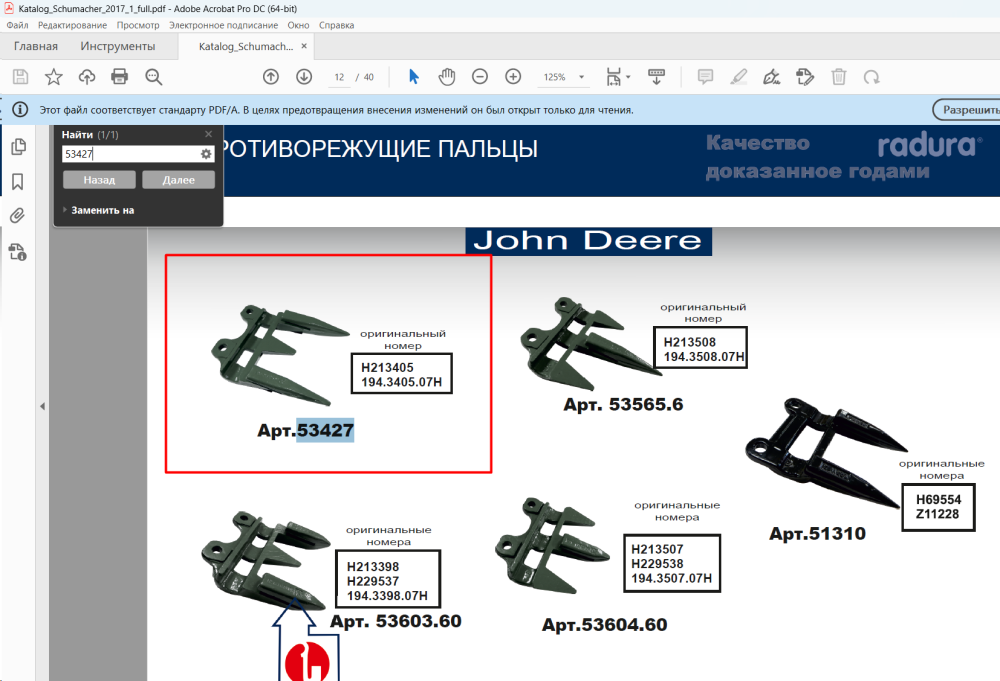Screen dimensions: 1000x681
Task: Open standards information panel icon
Action: click(18, 252)
